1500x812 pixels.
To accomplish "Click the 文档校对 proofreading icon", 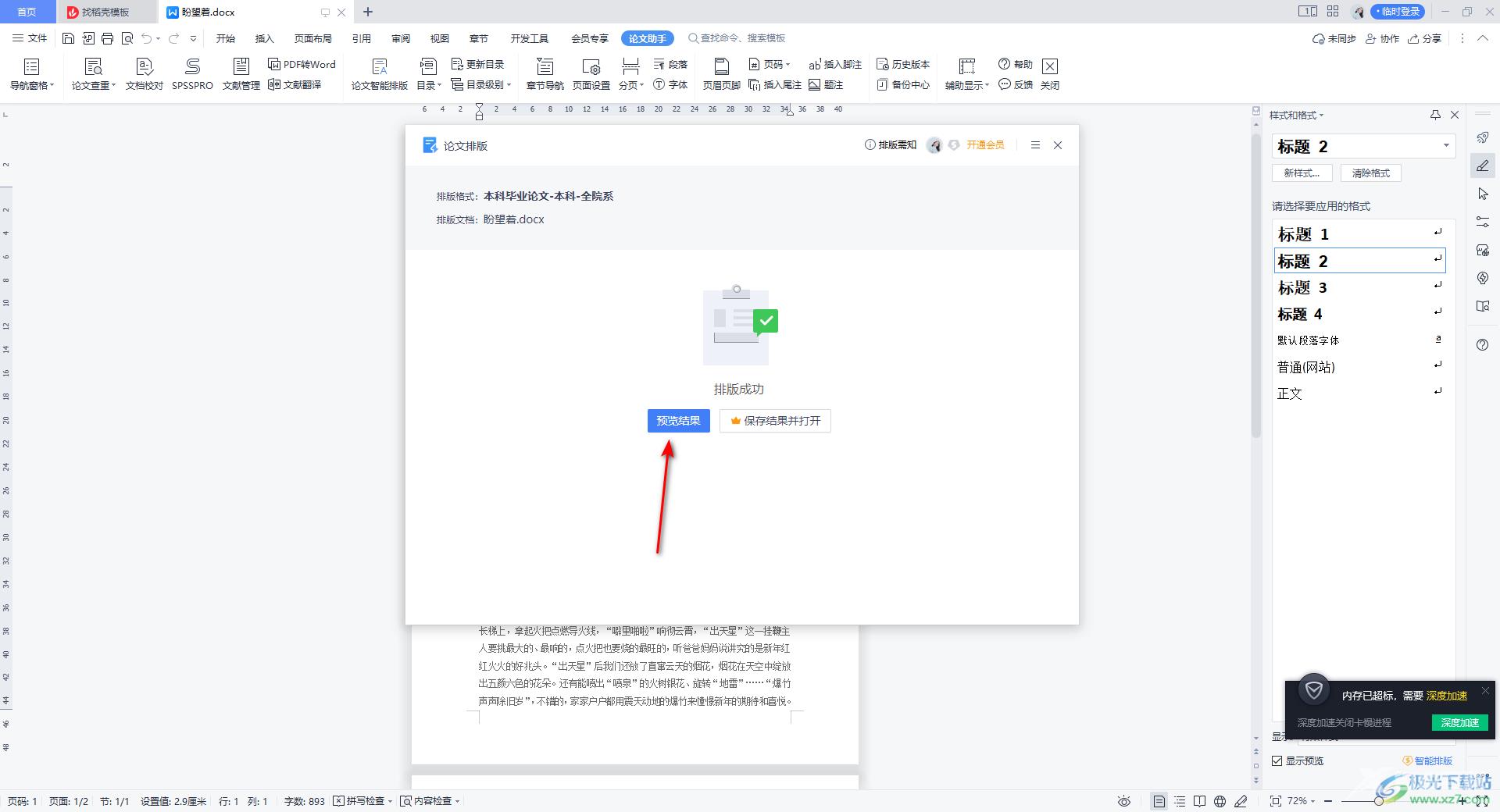I will click(145, 74).
